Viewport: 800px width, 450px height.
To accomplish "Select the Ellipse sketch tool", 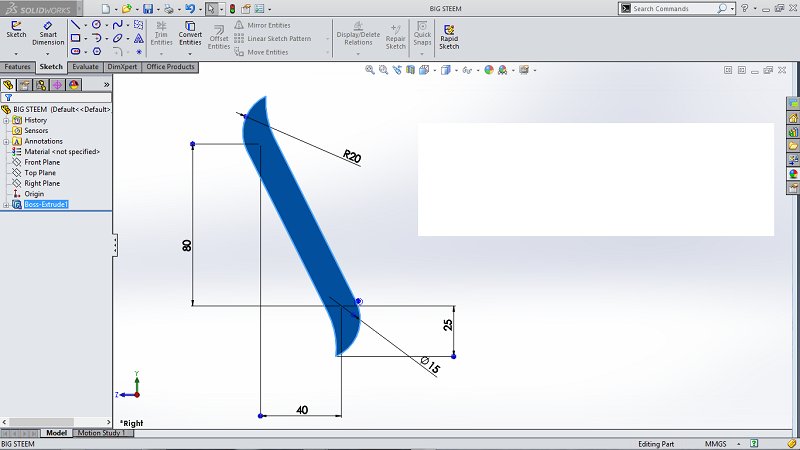I will pyautogui.click(x=117, y=38).
